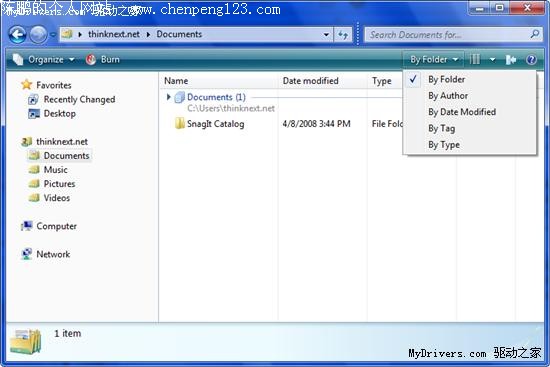This screenshot has width=550, height=367.
Task: Open Favorites in the navigation pane
Action: pyautogui.click(x=54, y=85)
